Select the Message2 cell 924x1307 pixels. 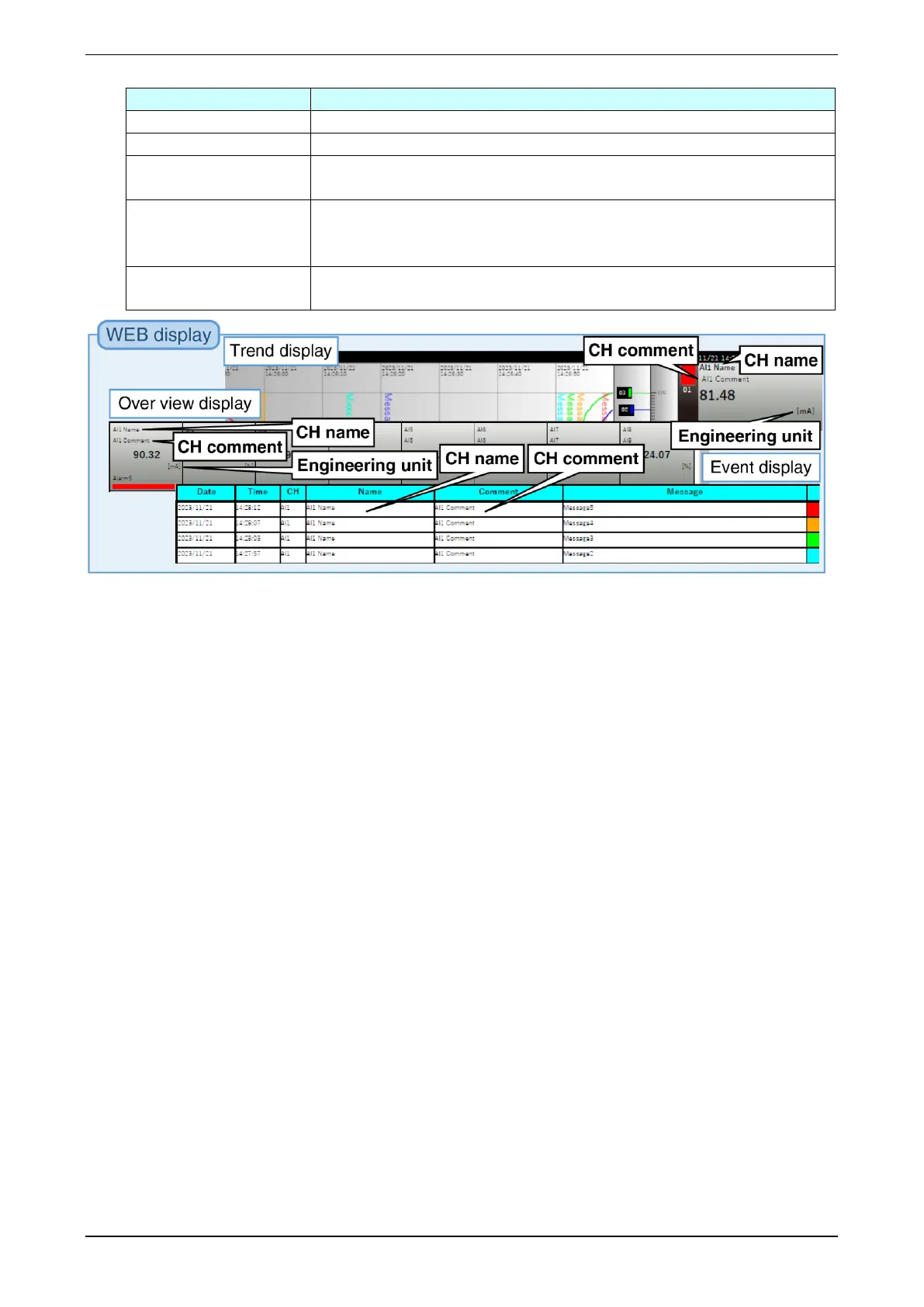tap(684, 555)
